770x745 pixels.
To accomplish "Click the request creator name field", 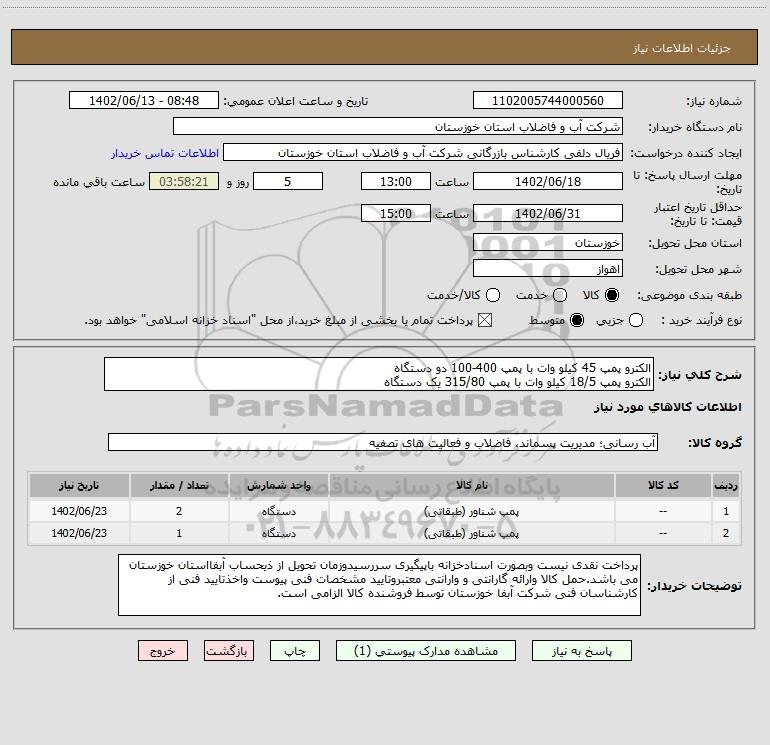I will (423, 153).
